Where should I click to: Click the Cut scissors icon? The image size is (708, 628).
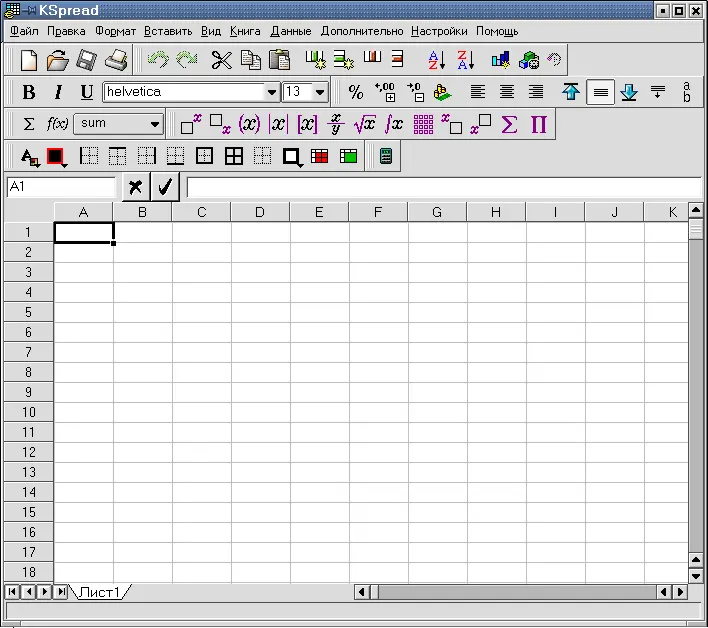[x=221, y=60]
